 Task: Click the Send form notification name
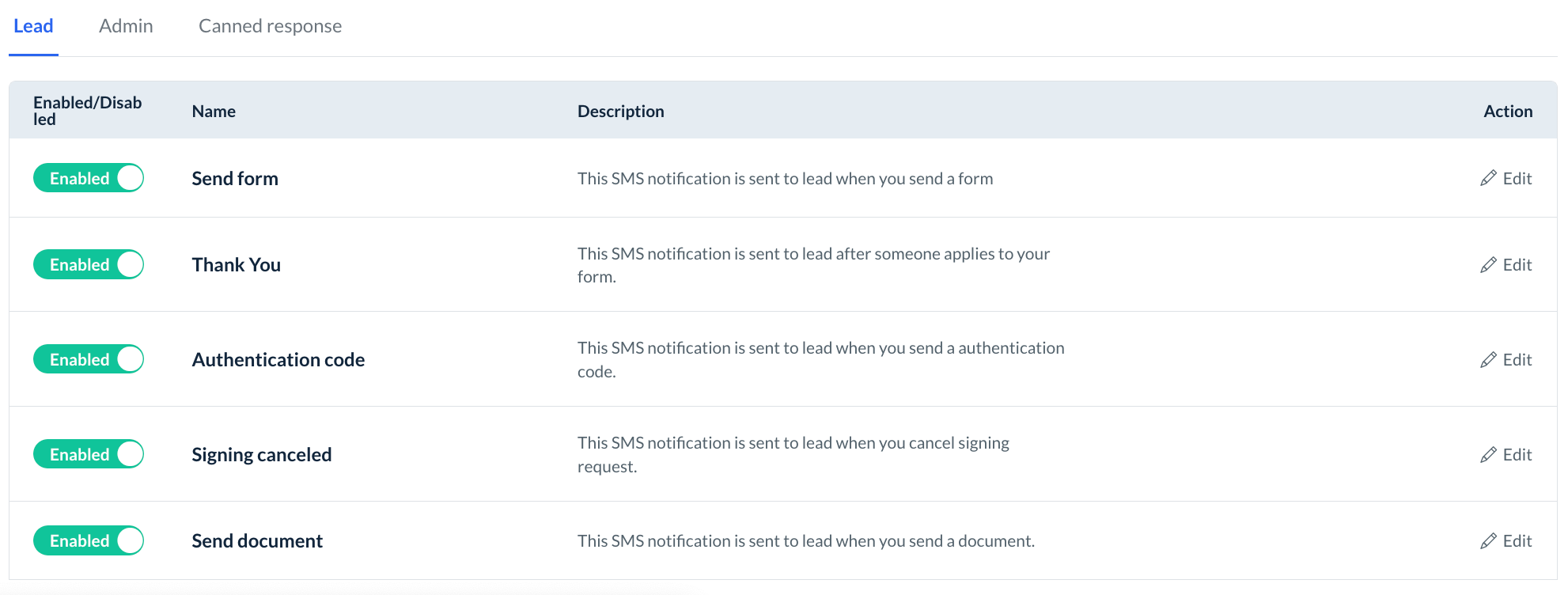(235, 179)
